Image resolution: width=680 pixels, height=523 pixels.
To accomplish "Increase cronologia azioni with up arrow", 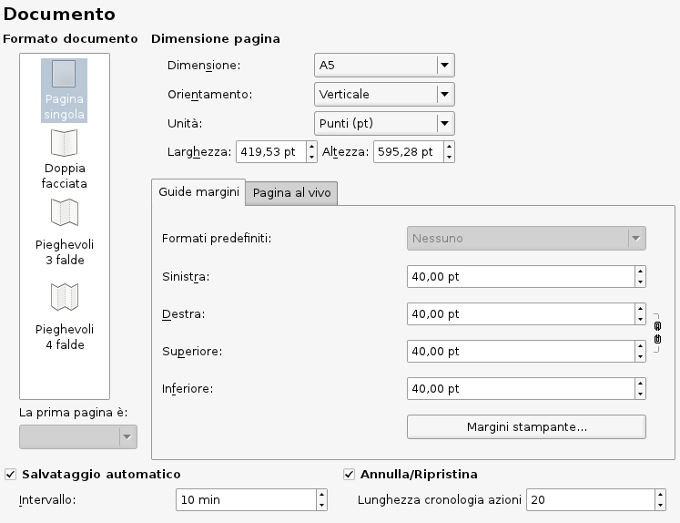I will [x=660, y=494].
